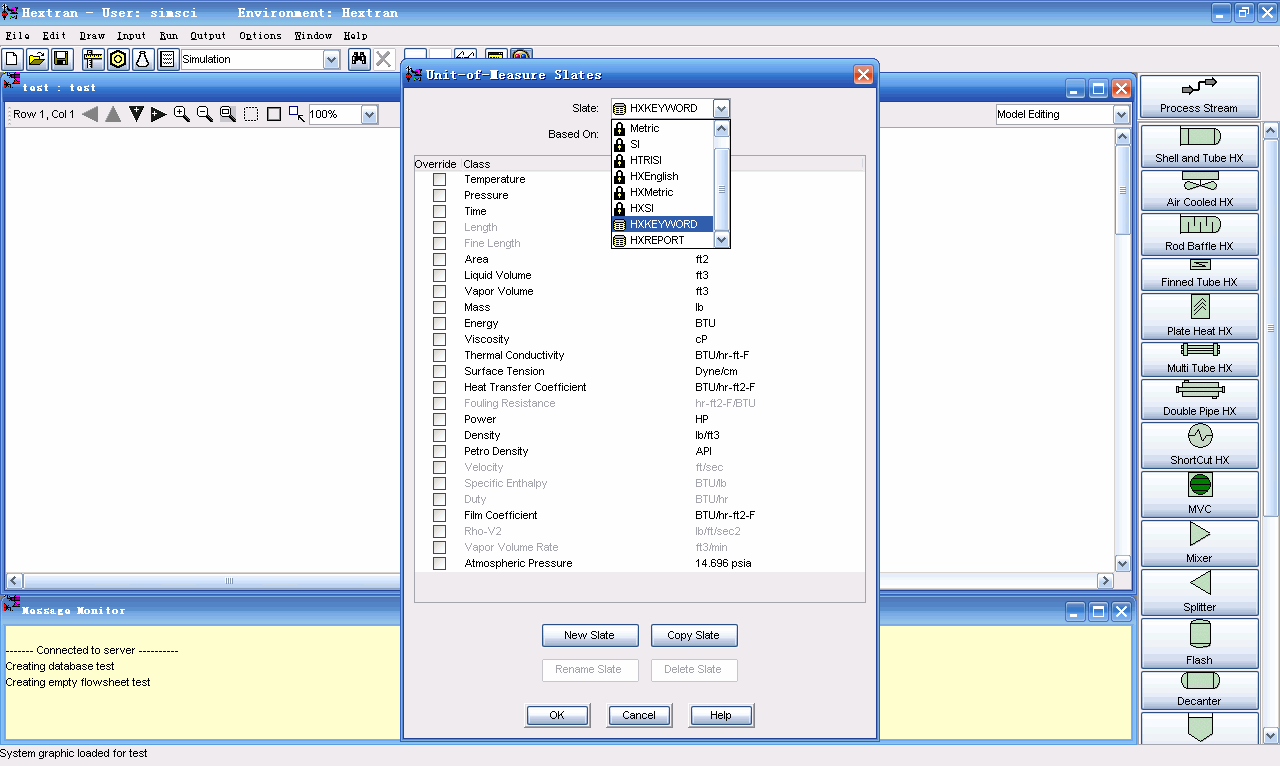Click the flowsheet horizontal scrollbar thumb

[x=230, y=580]
